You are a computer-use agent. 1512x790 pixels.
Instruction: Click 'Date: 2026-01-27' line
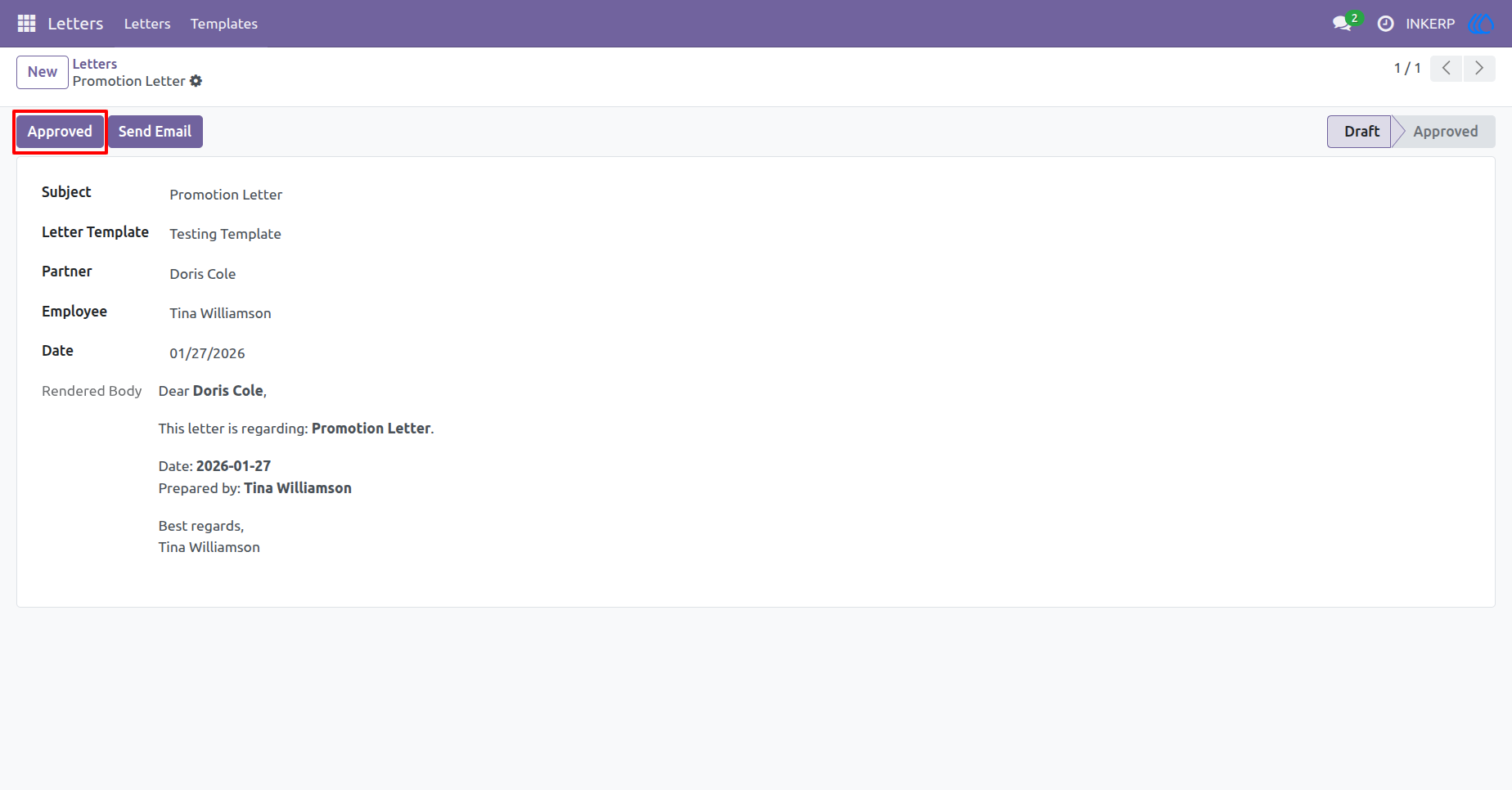pyautogui.click(x=214, y=466)
